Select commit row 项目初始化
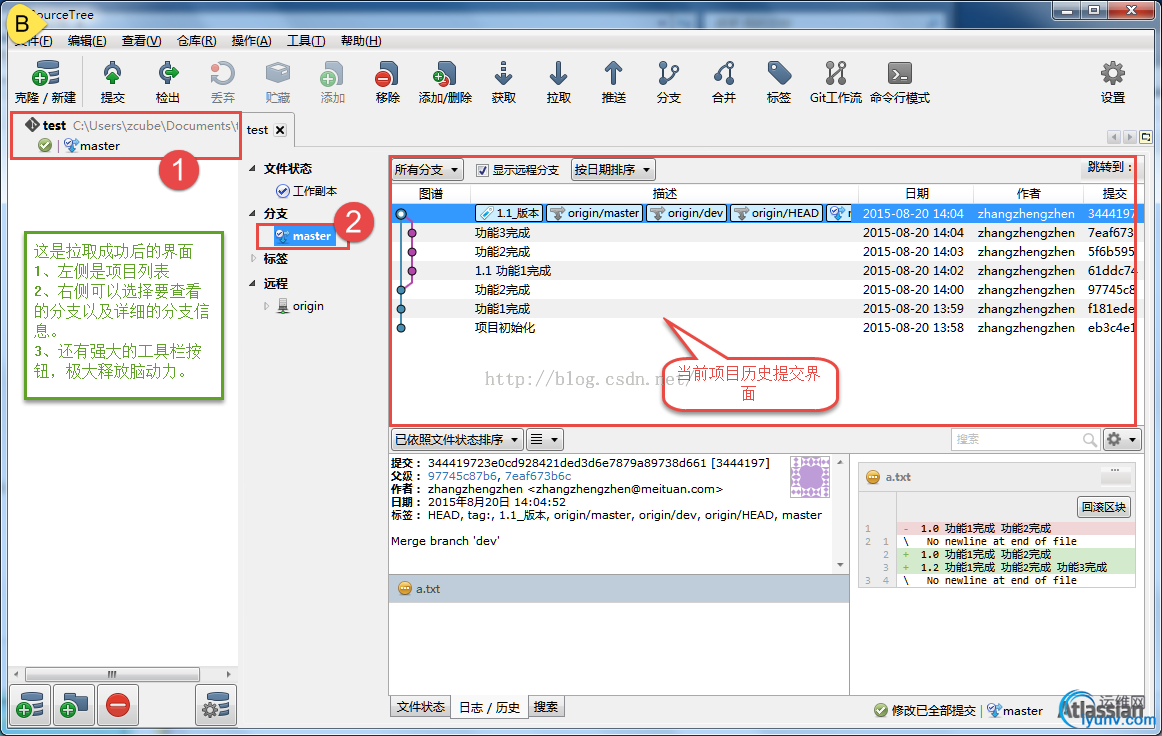 pos(763,328)
